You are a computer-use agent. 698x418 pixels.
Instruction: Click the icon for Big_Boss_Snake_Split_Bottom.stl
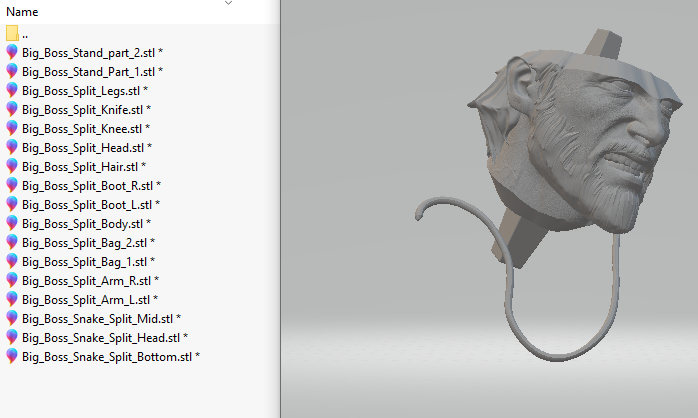(x=12, y=357)
